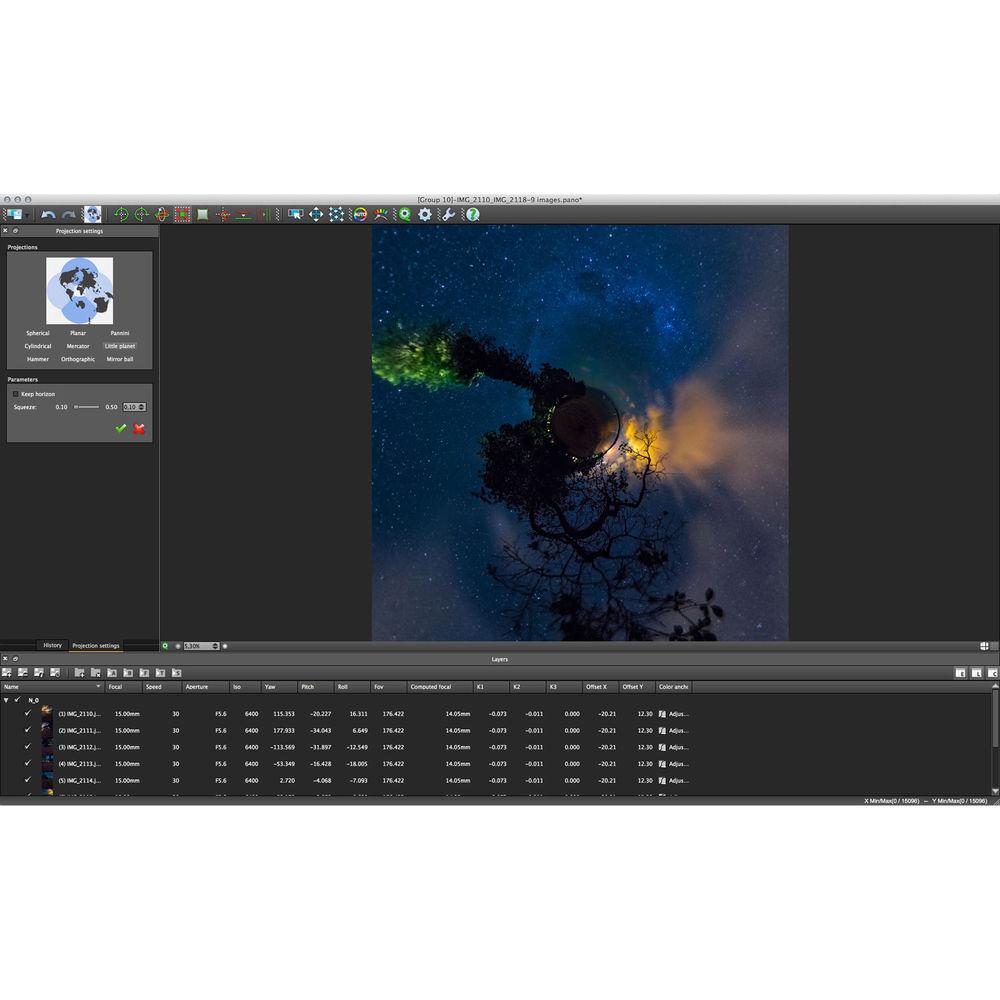
Task: Open the Name column dropdown arrow
Action: (98, 687)
